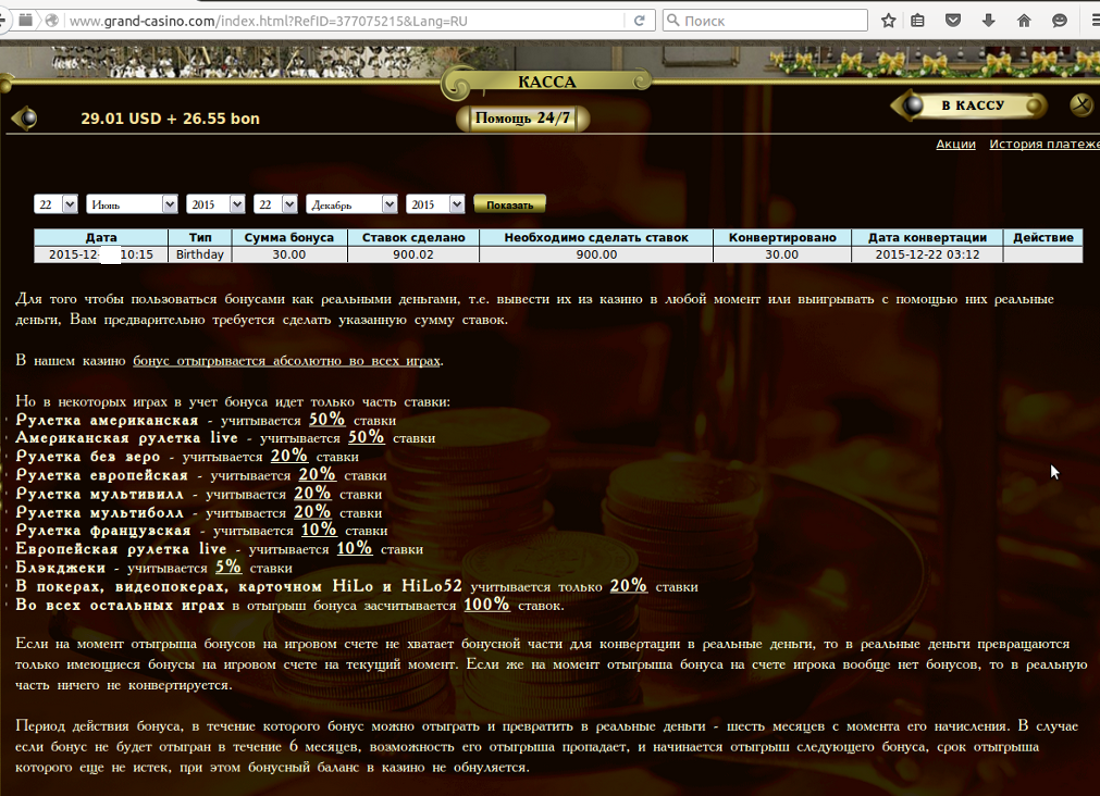Open the Акции link
Image resolution: width=1100 pixels, height=796 pixels.
(x=955, y=144)
